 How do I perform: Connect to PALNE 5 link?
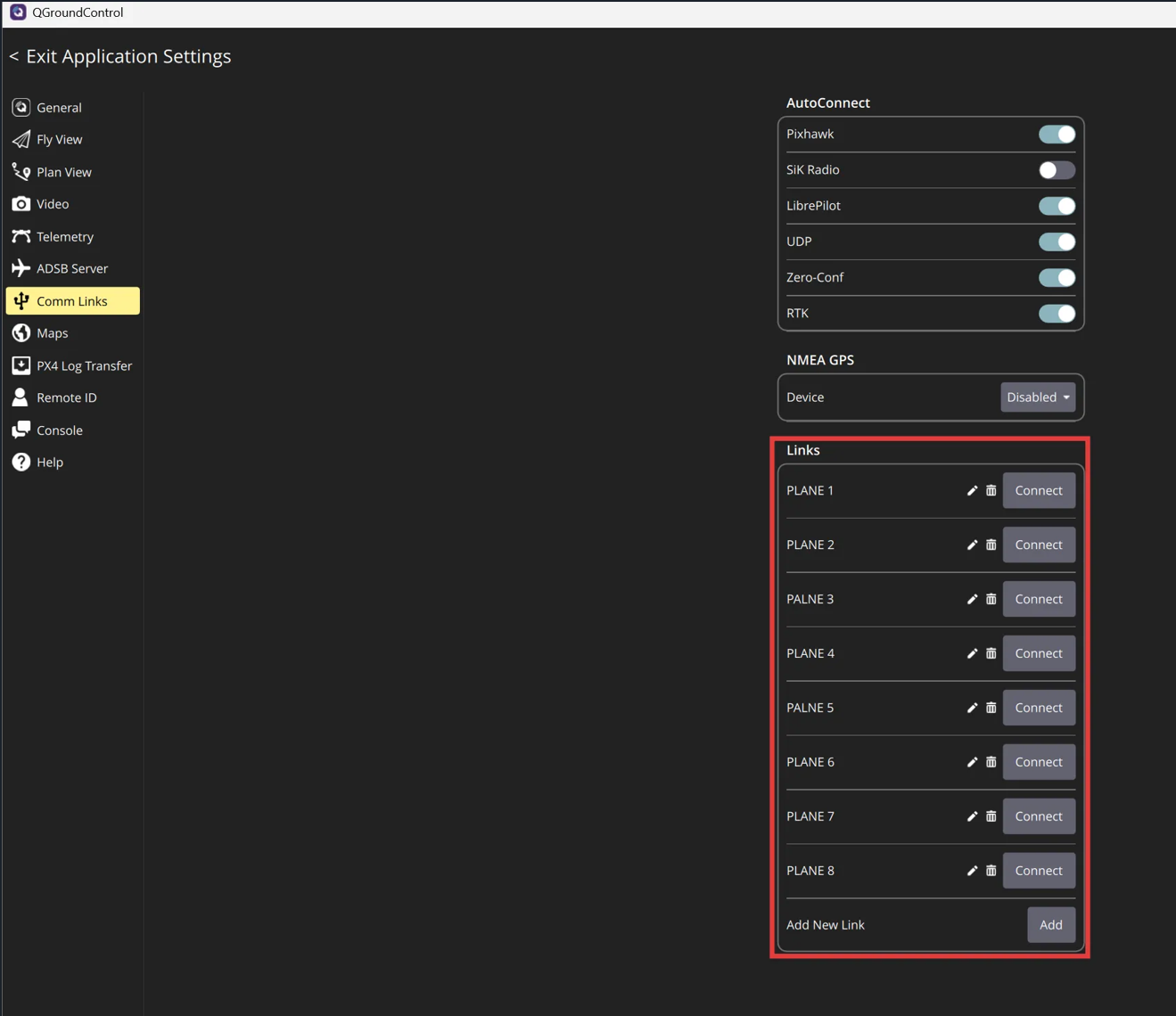point(1039,708)
